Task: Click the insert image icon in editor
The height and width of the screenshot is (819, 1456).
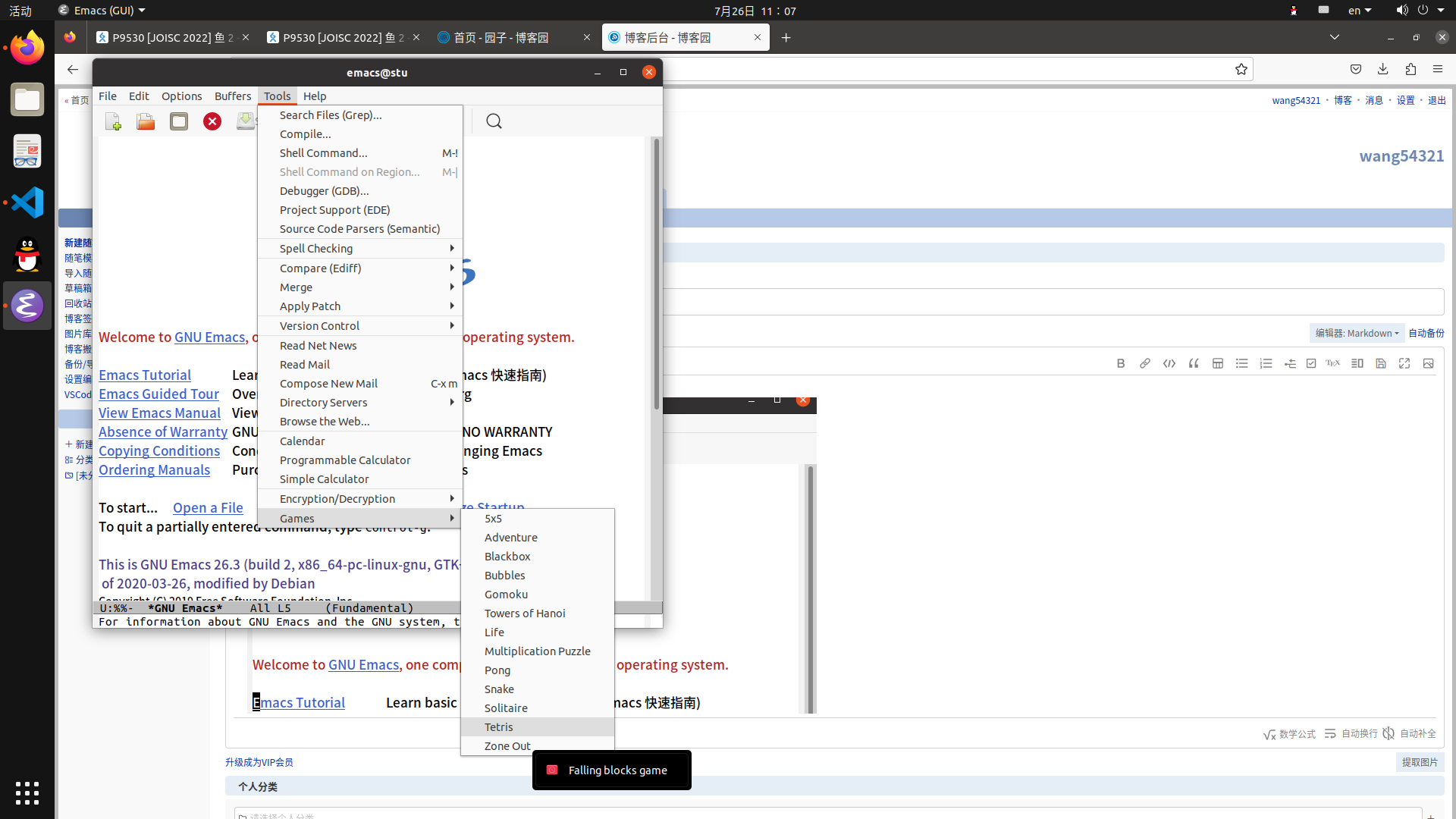Action: (x=1429, y=363)
